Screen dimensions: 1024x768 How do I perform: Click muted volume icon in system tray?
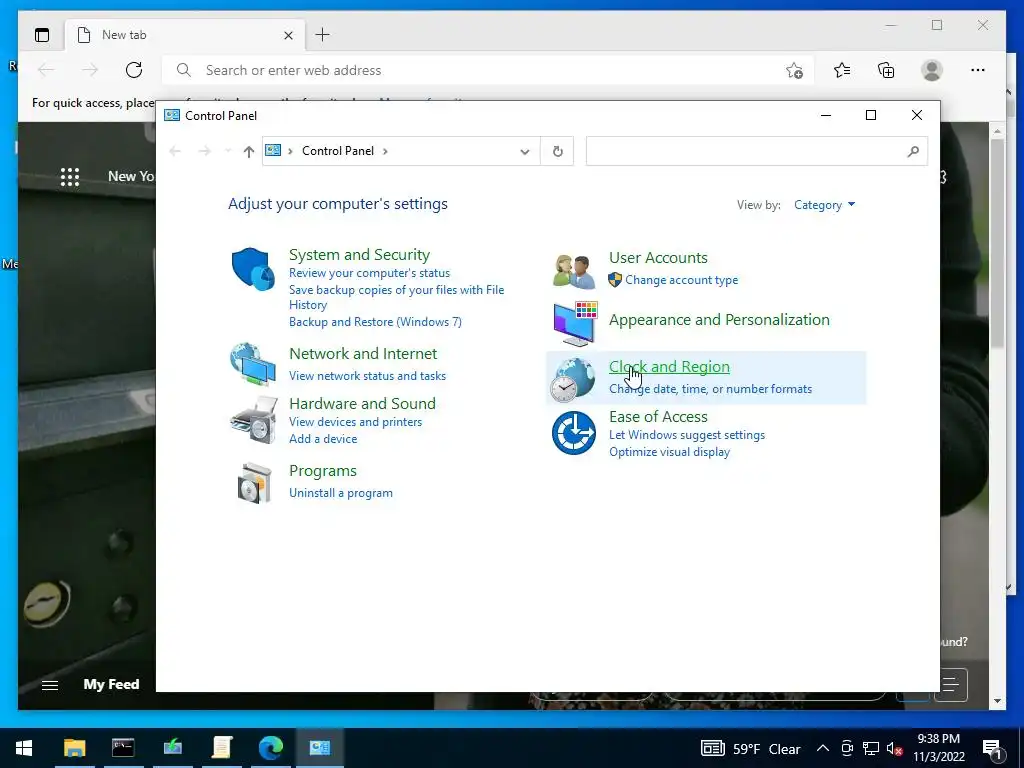pos(895,748)
